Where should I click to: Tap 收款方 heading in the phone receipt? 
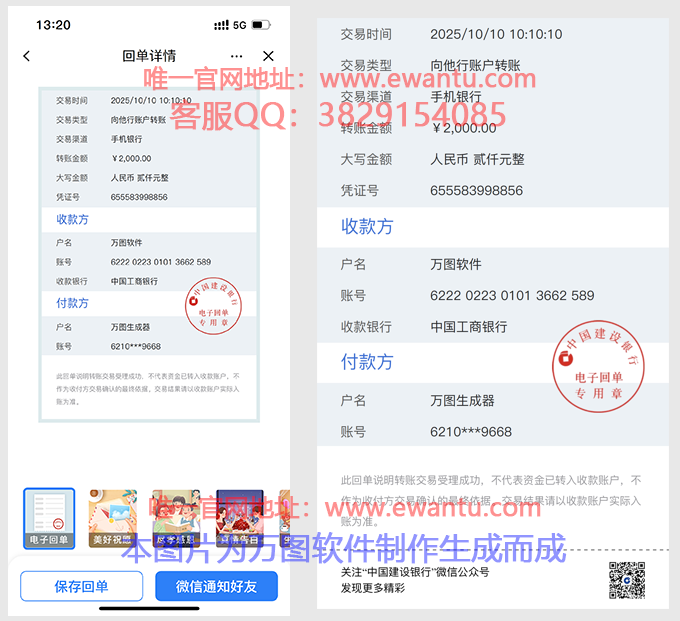click(x=72, y=219)
